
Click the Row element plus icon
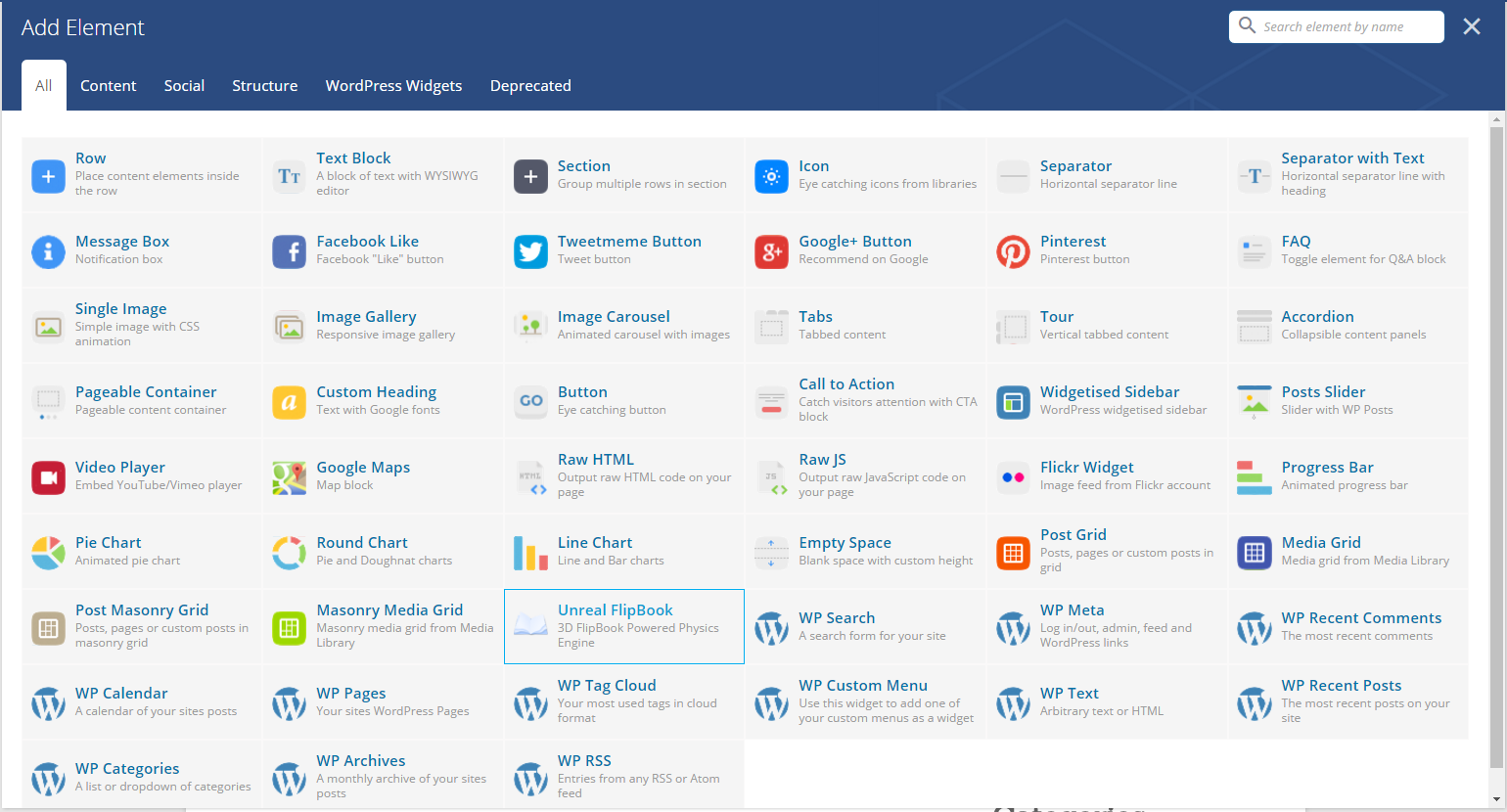click(48, 176)
